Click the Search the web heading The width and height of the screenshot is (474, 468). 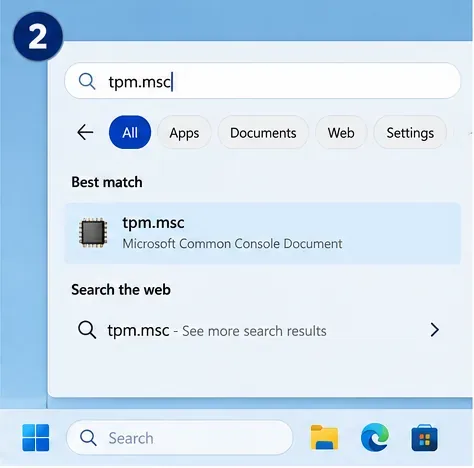coord(121,290)
